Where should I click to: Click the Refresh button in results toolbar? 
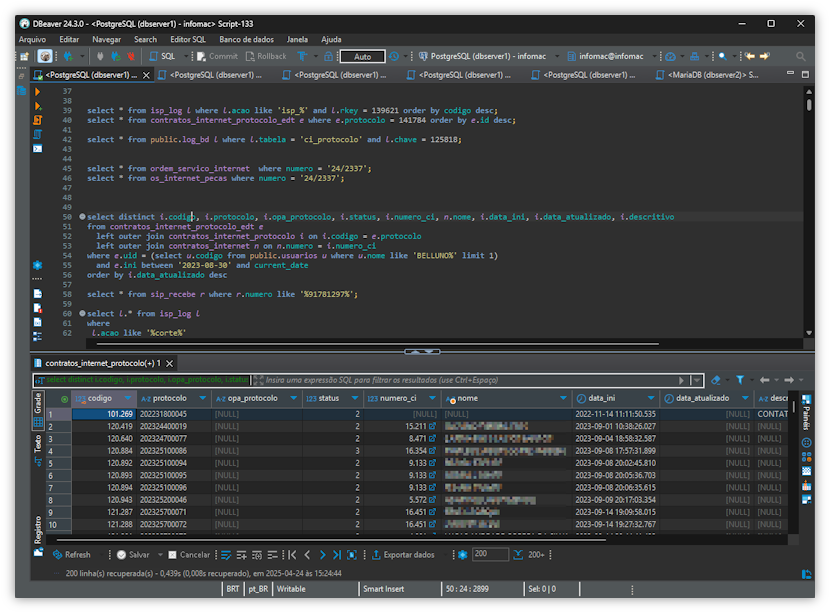pos(71,554)
